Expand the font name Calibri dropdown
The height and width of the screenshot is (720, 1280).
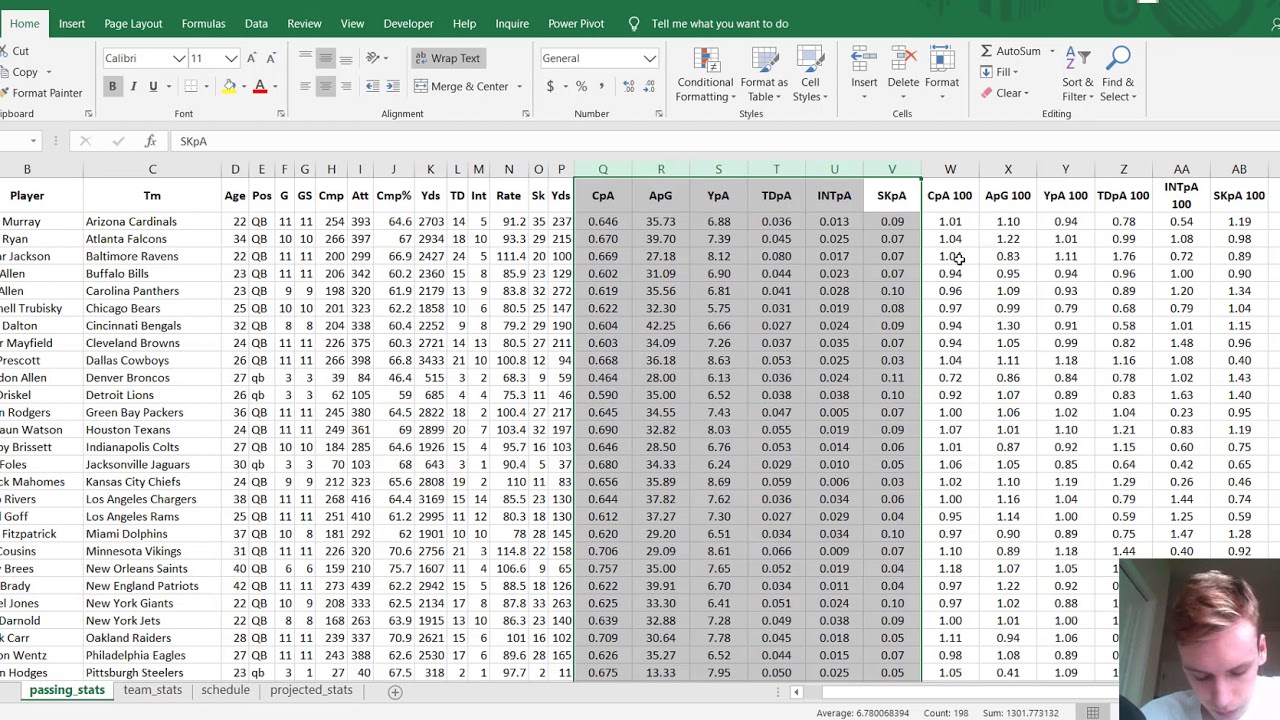pyautogui.click(x=179, y=58)
